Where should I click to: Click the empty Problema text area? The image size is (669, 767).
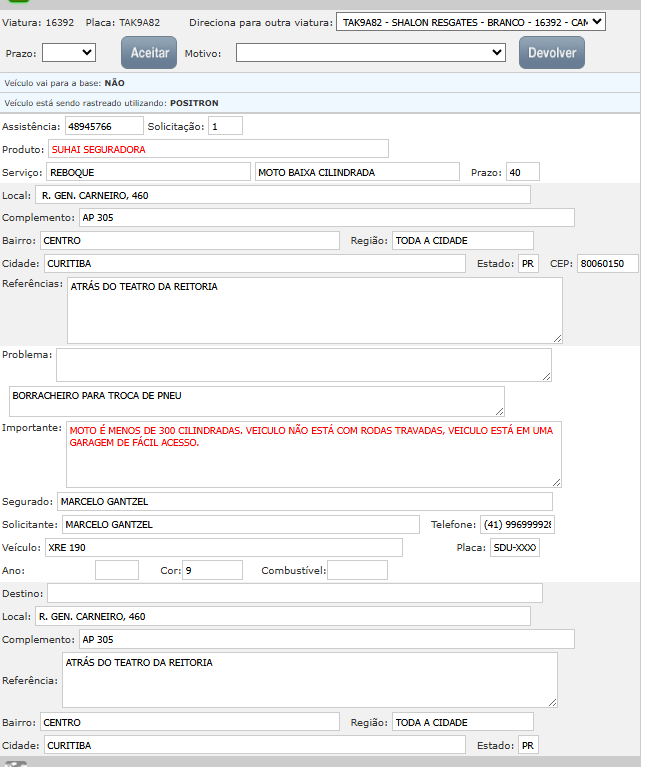tap(303, 364)
